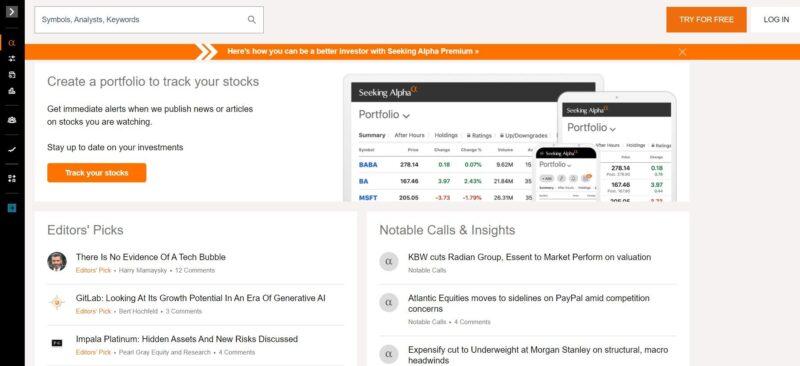Click Harry Mamaysky's author avatar
This screenshot has height=366, width=800.
[x=57, y=261]
